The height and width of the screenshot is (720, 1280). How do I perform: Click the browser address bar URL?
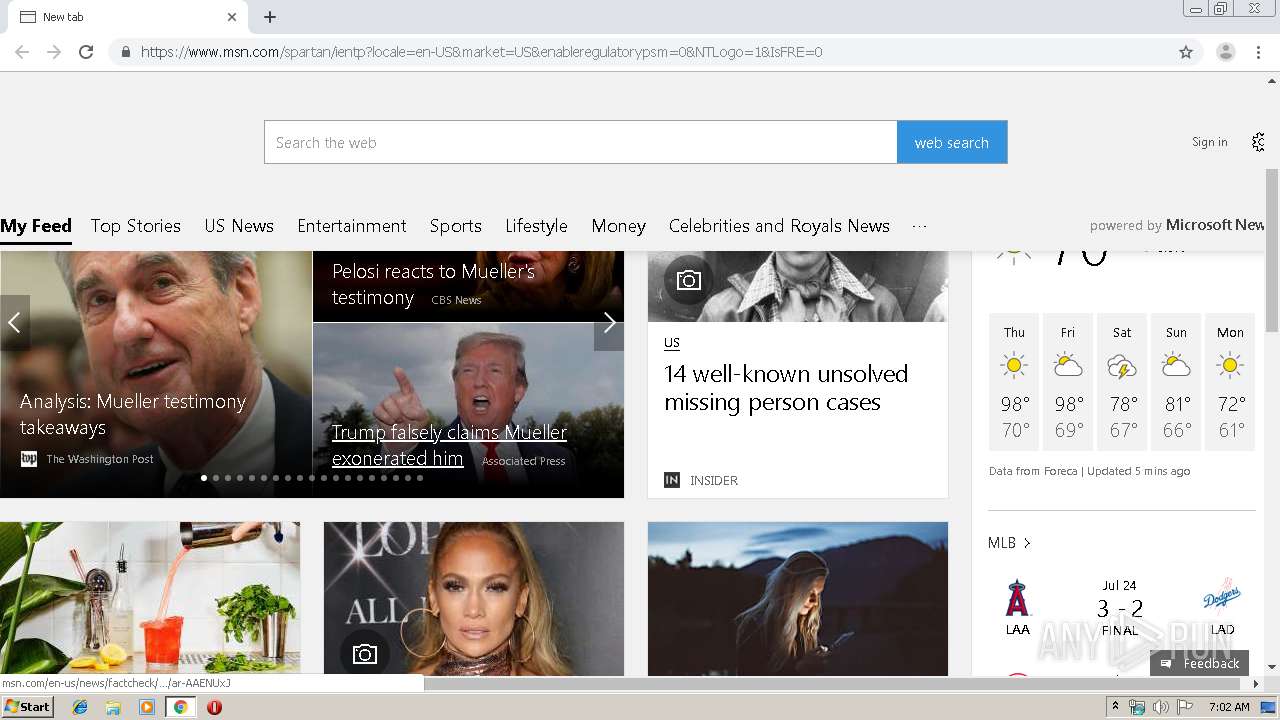[x=481, y=52]
